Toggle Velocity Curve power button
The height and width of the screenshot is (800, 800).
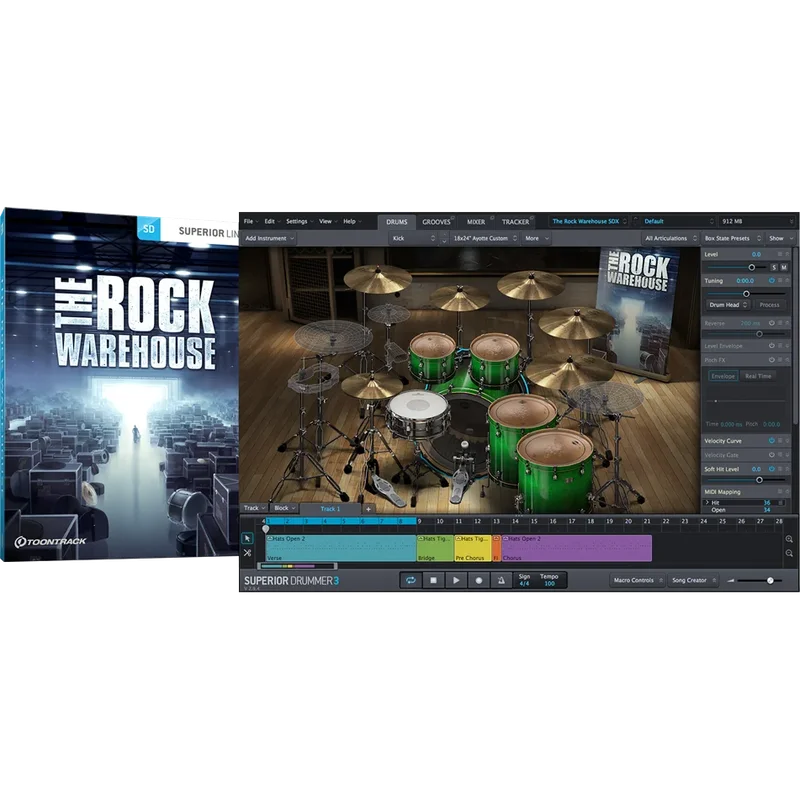(x=771, y=440)
